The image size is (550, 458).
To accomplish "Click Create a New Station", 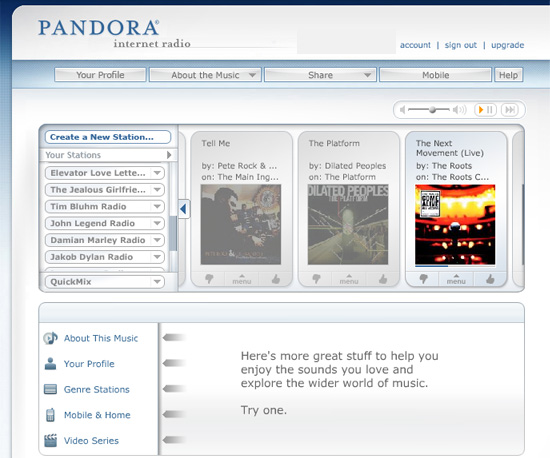I will (108, 137).
